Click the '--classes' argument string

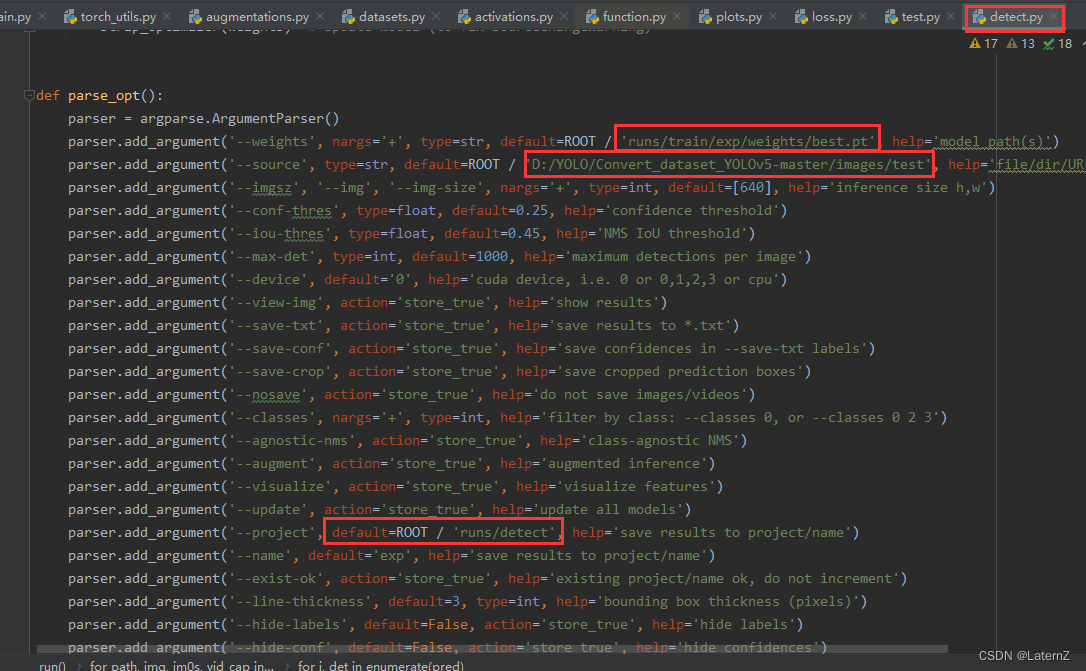pos(272,417)
